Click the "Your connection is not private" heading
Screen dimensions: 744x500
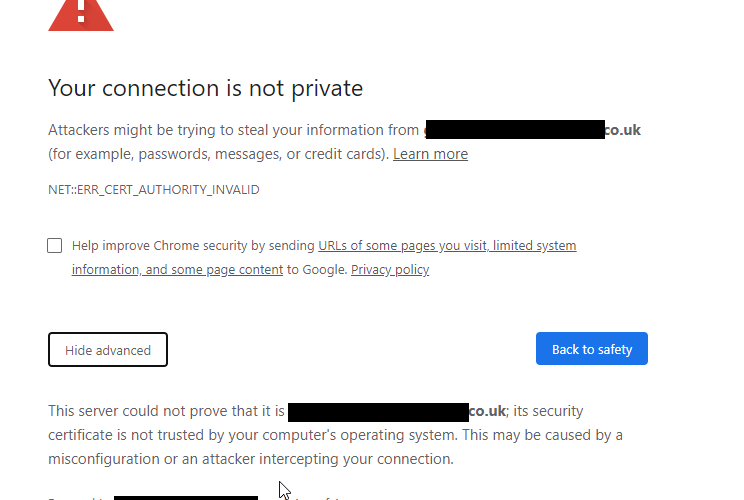(205, 88)
